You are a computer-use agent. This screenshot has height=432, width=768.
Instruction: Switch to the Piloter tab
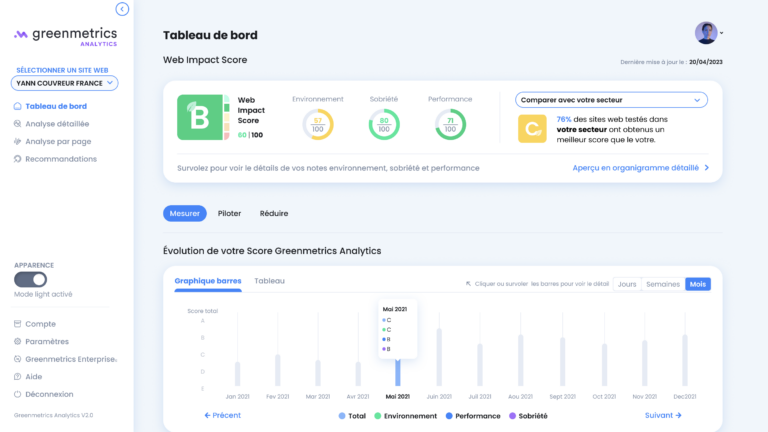[229, 214]
